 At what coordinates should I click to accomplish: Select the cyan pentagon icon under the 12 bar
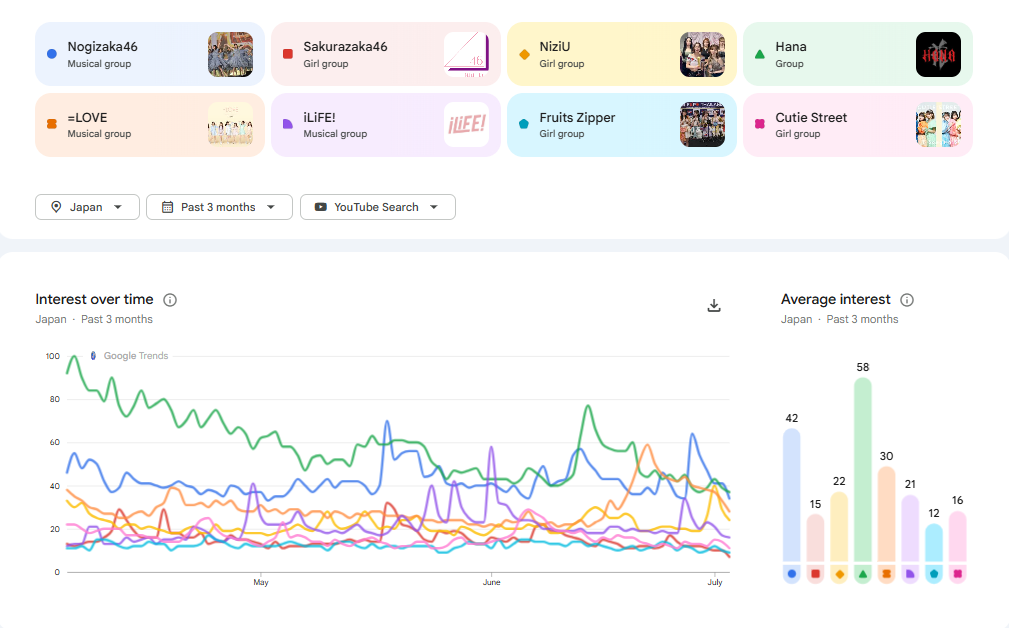[x=934, y=573]
